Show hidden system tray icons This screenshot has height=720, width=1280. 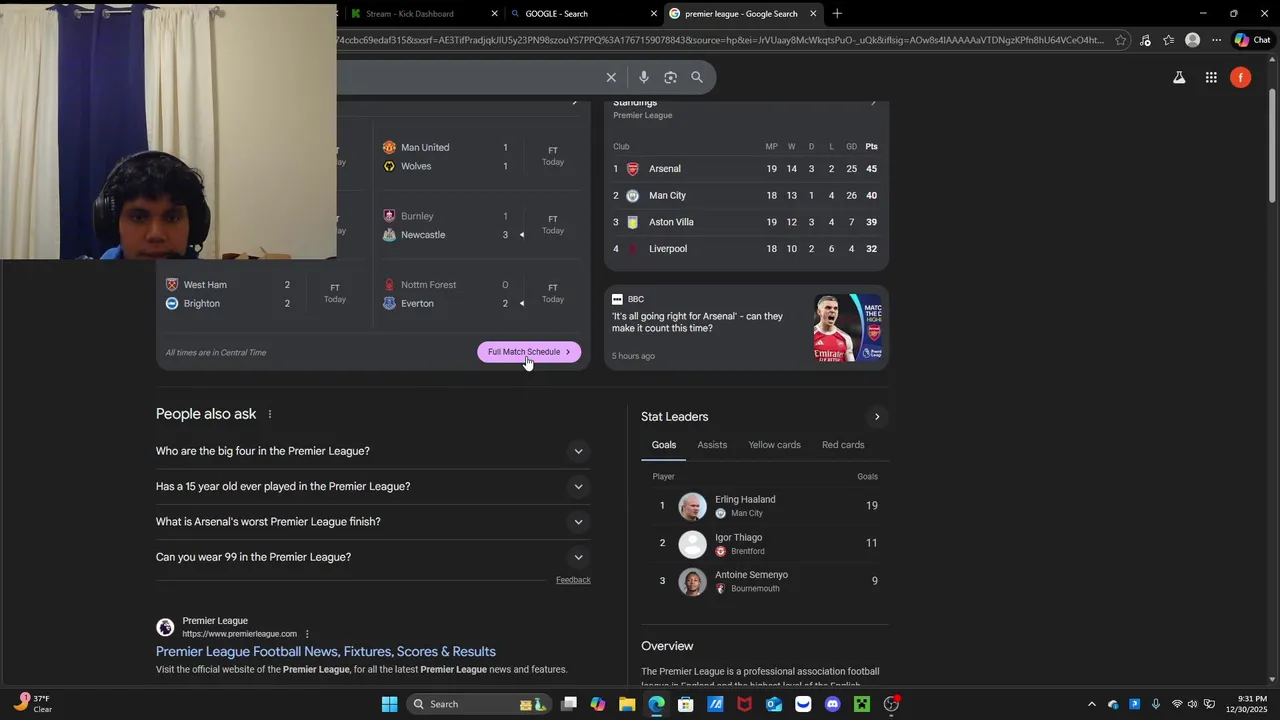point(1091,704)
